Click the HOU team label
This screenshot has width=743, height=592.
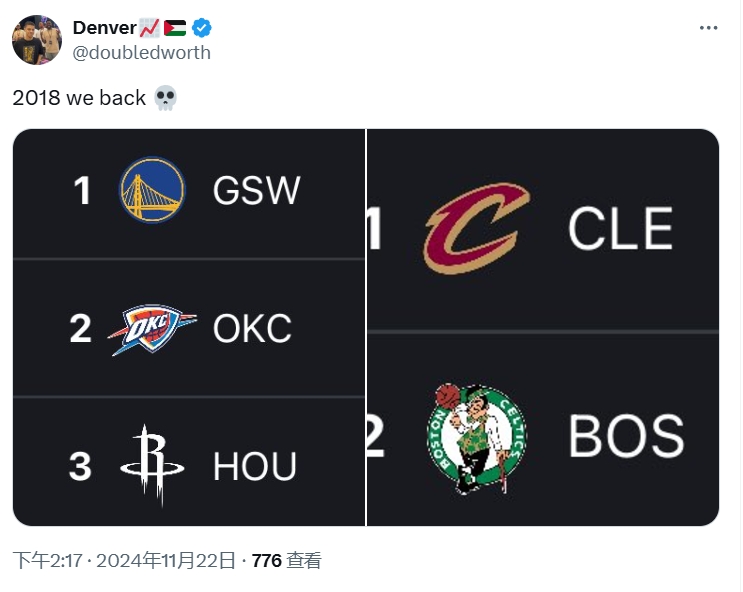pos(255,466)
